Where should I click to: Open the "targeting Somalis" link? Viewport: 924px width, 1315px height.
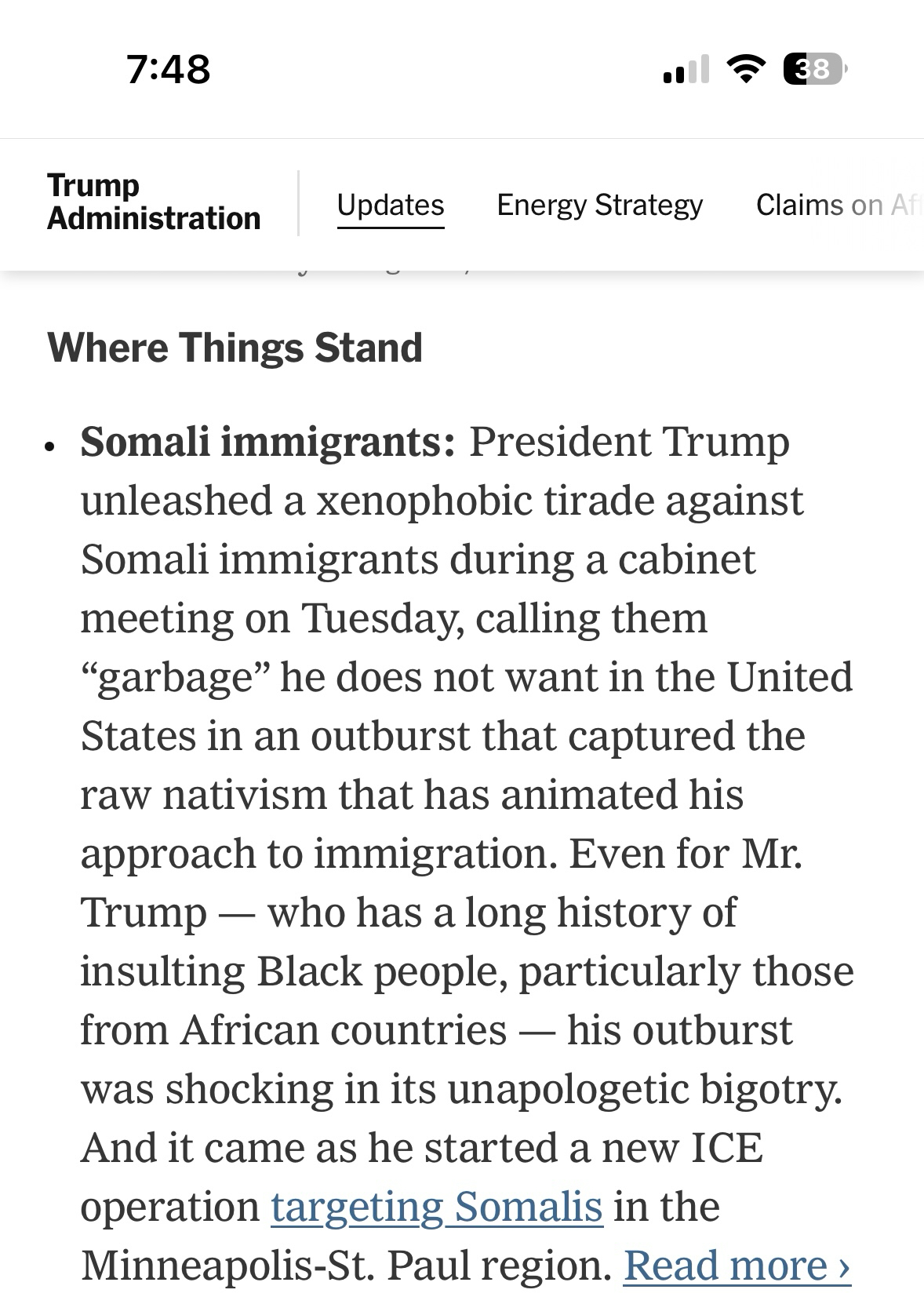point(437,1207)
